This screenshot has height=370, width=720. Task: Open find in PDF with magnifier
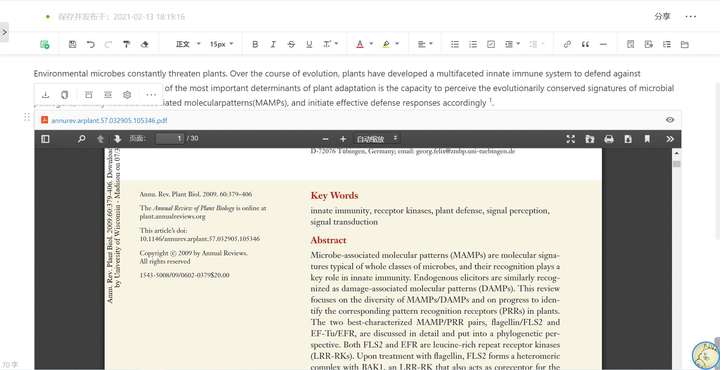[82, 139]
